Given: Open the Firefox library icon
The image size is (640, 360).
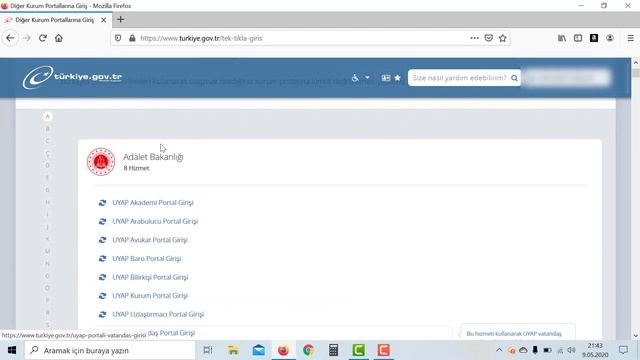Looking at the screenshot, I should (x=562, y=38).
